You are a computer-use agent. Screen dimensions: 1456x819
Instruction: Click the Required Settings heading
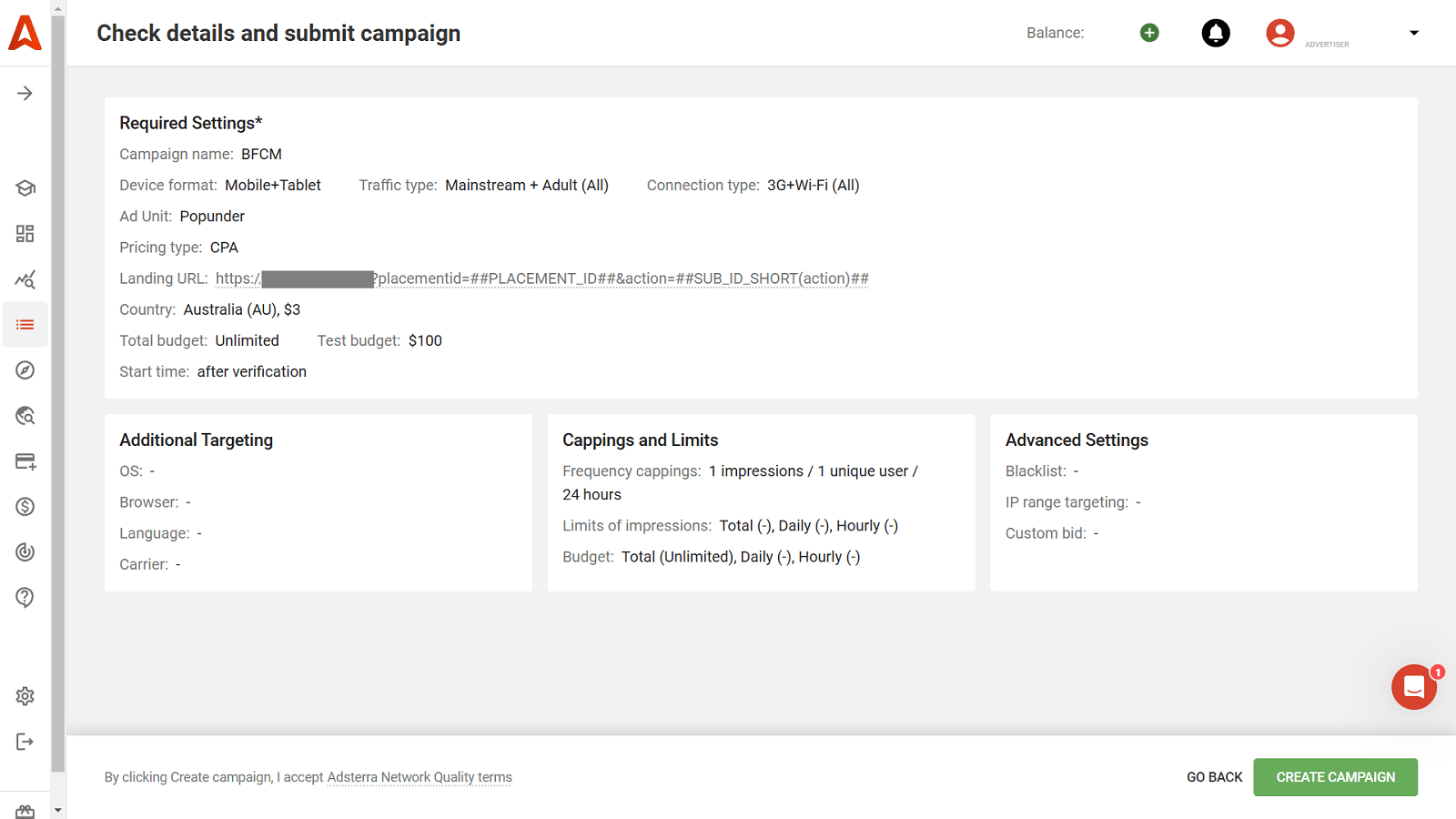click(x=191, y=123)
